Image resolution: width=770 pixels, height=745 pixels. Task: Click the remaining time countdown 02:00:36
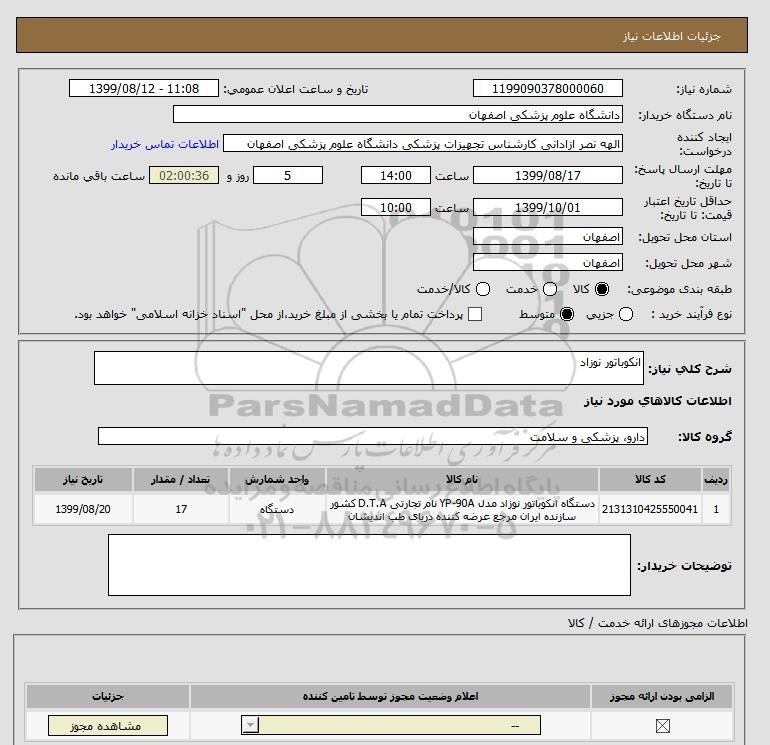pos(184,175)
